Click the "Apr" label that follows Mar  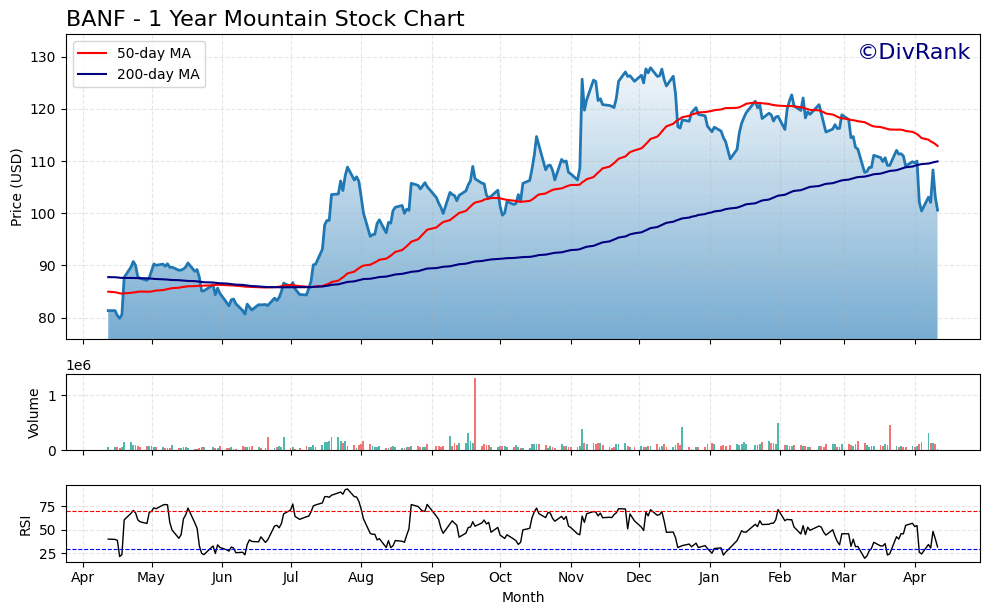tap(915, 577)
